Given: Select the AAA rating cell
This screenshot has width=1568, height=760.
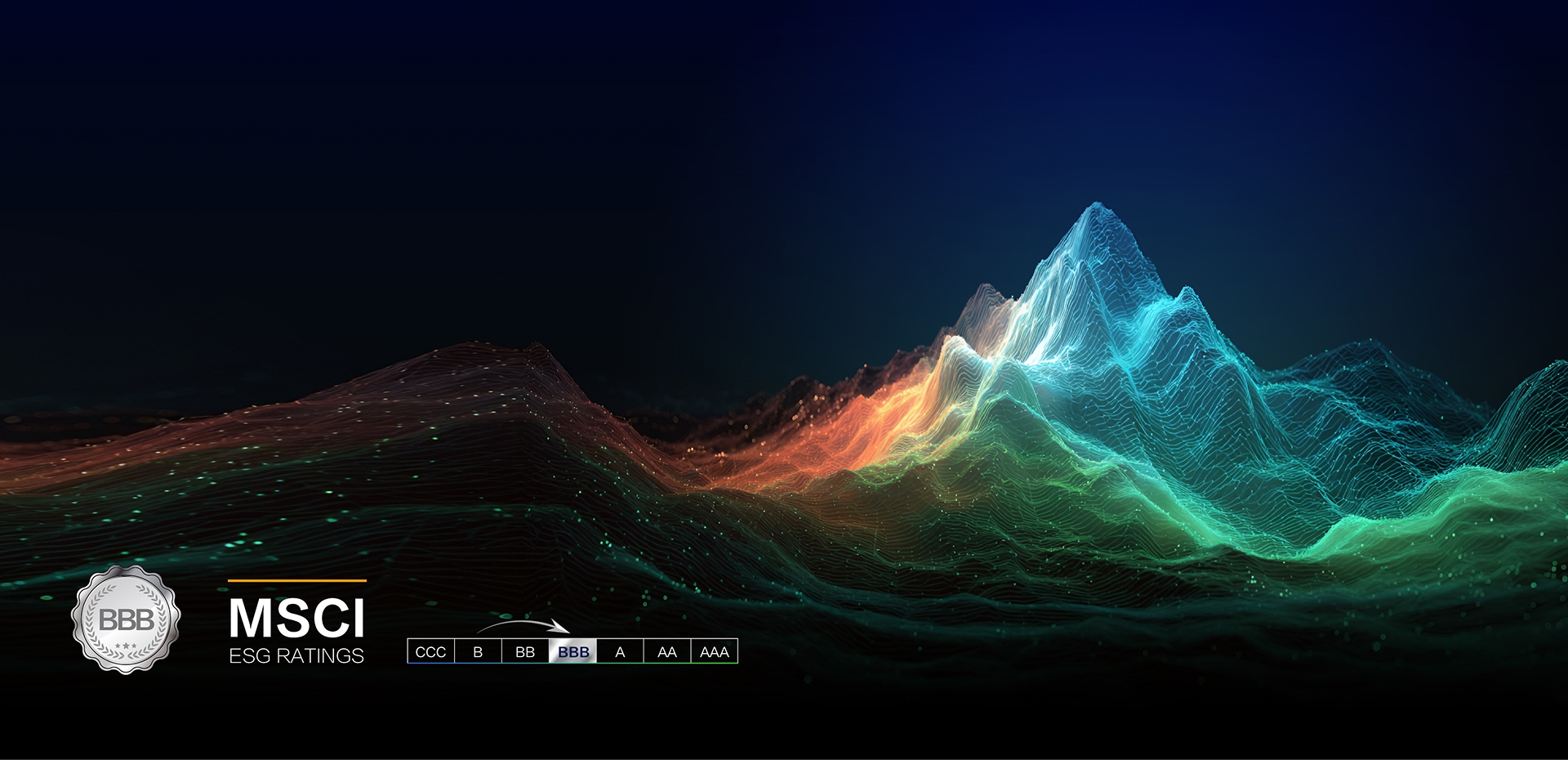Looking at the screenshot, I should point(715,652).
